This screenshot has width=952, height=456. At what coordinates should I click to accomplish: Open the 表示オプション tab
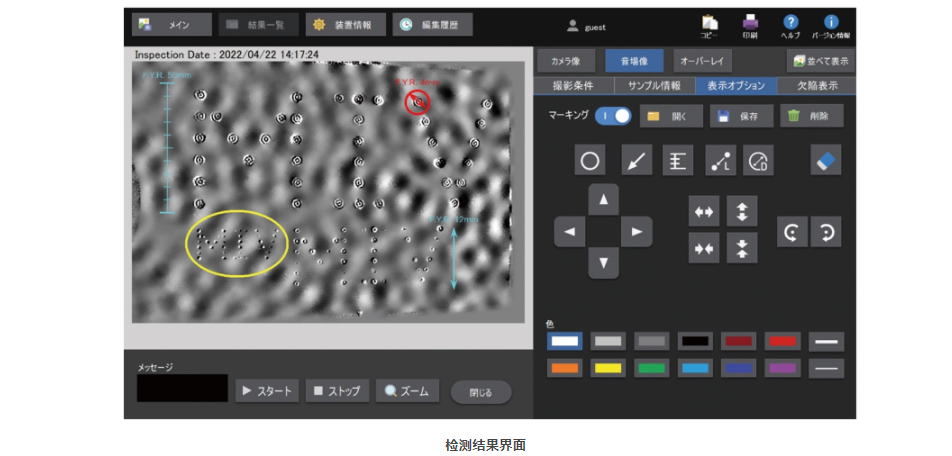(736, 86)
